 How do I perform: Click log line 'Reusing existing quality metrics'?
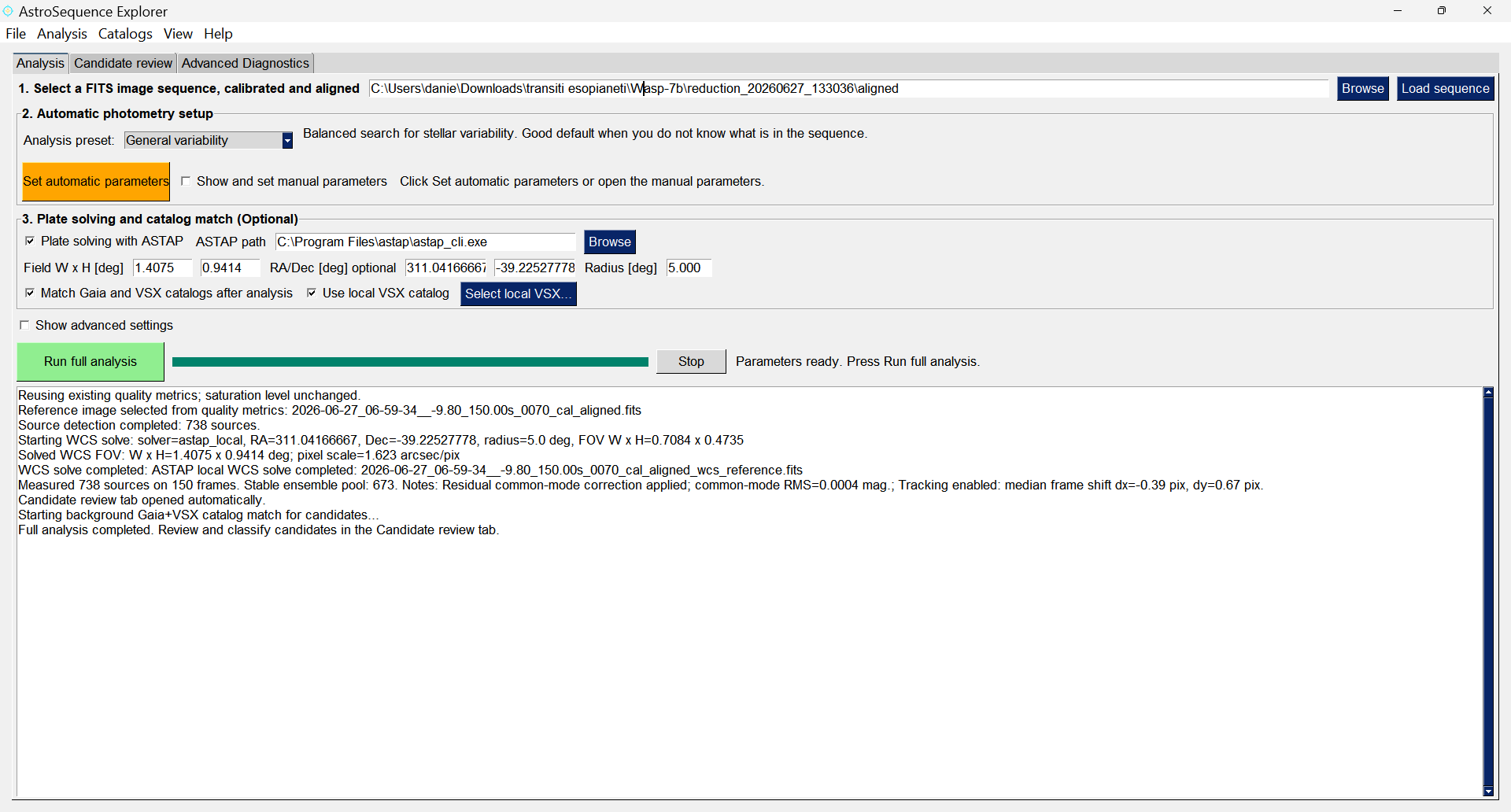[189, 395]
